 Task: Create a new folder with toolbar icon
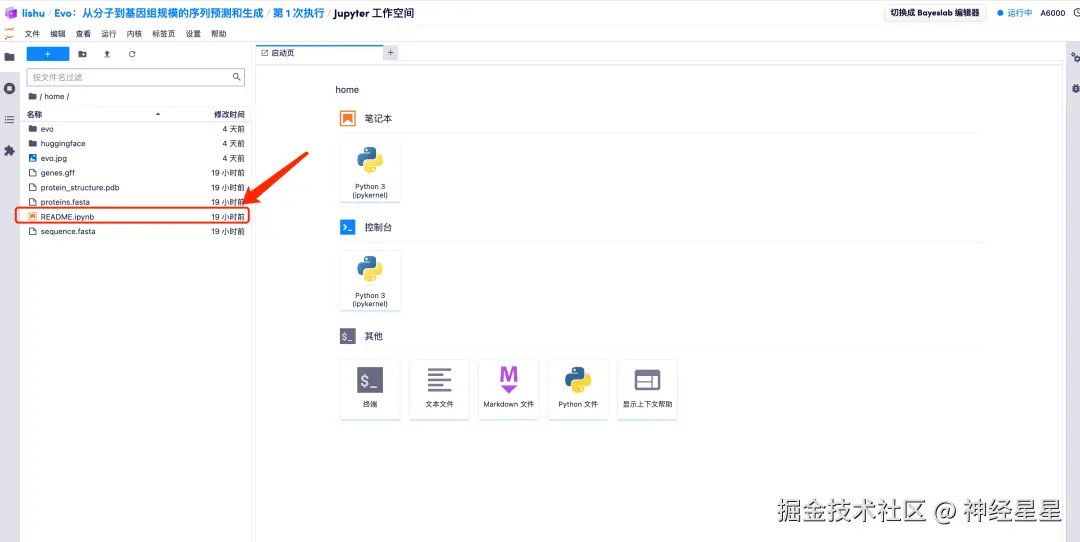tap(83, 54)
